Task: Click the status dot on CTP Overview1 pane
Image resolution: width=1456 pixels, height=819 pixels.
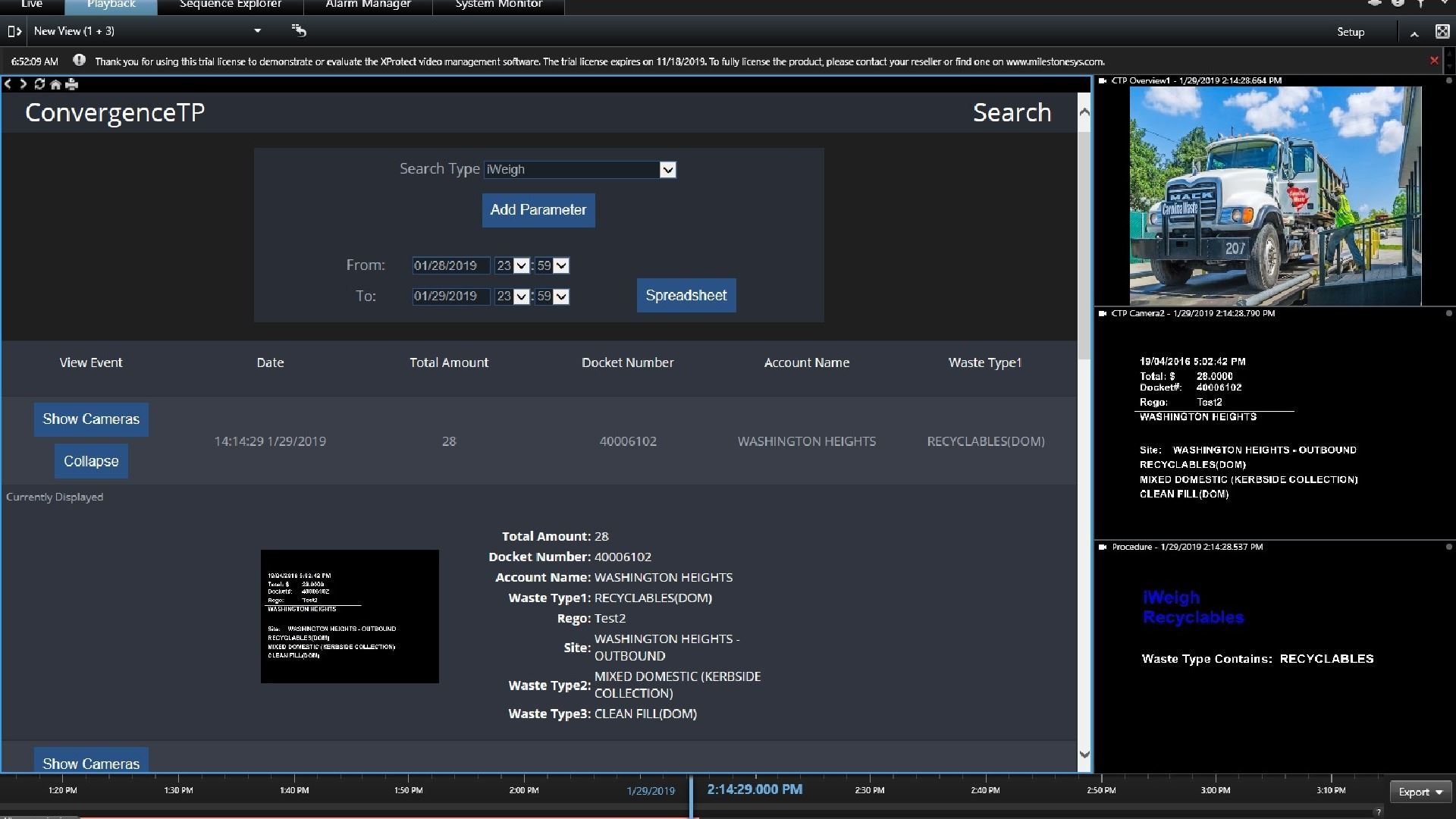Action: 1448,80
